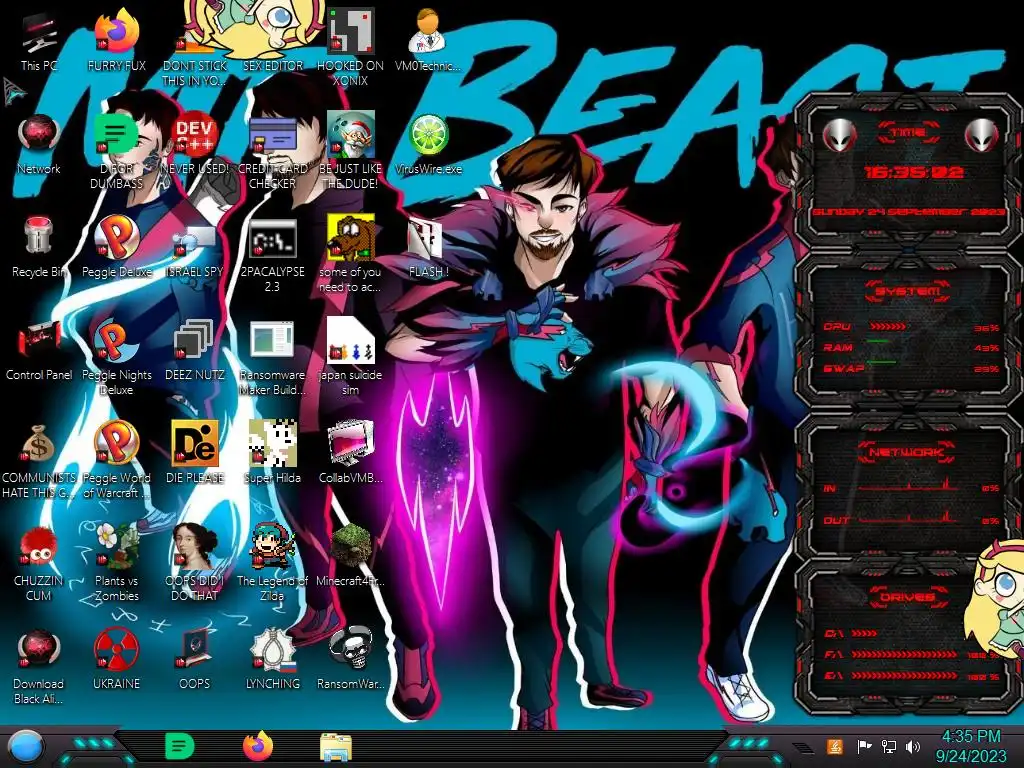Launch the Super Hilda shortcut
Viewport: 1024px width, 768px height.
(272, 453)
